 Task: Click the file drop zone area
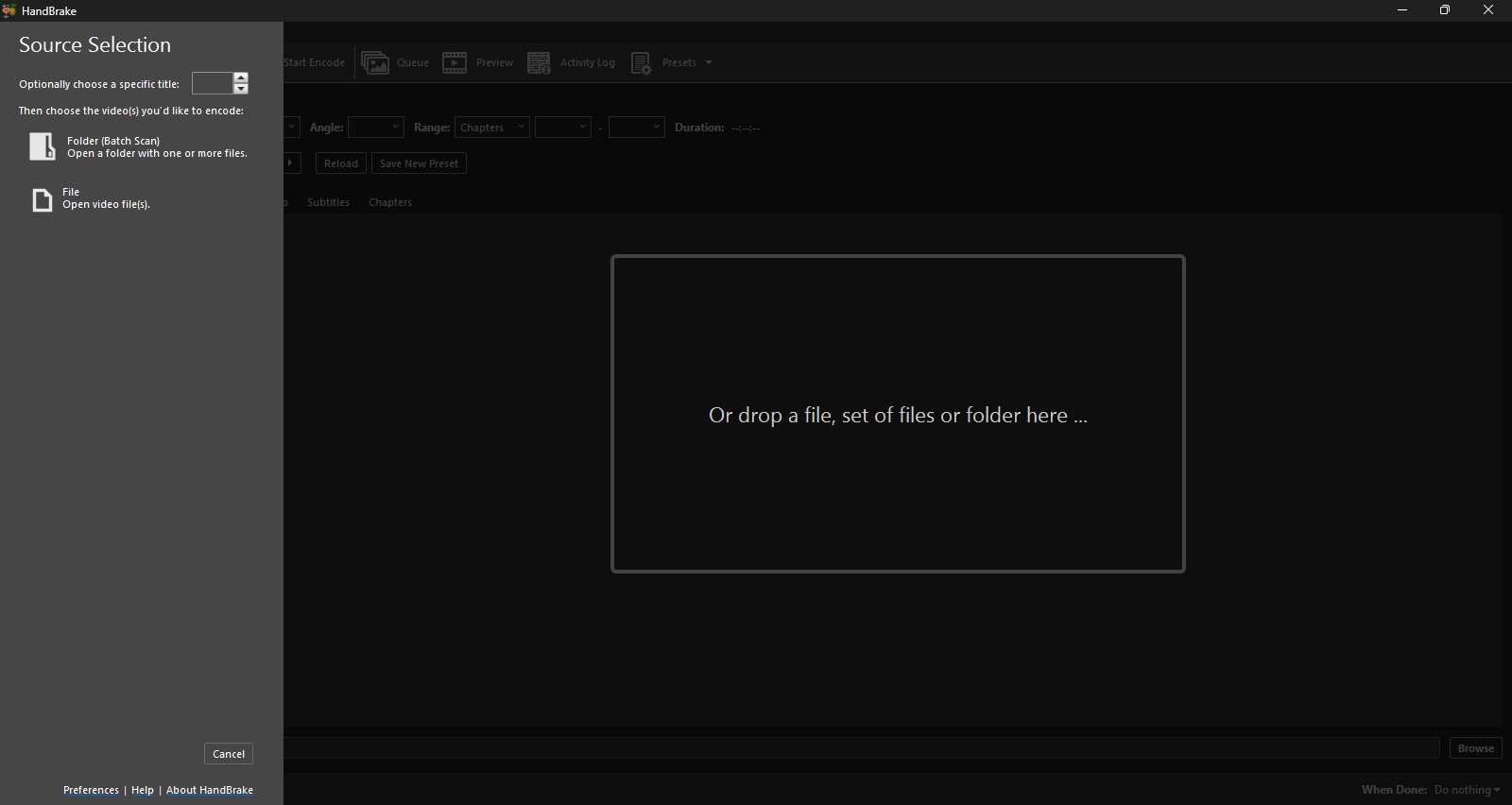tap(898, 414)
